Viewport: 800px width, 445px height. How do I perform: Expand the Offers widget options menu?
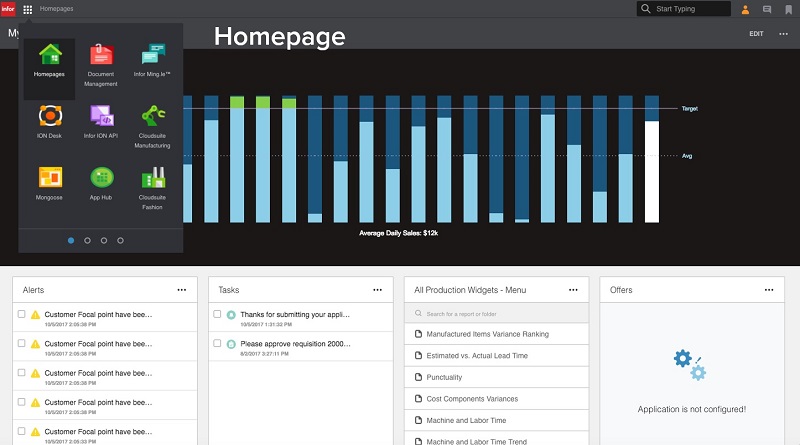[768, 290]
